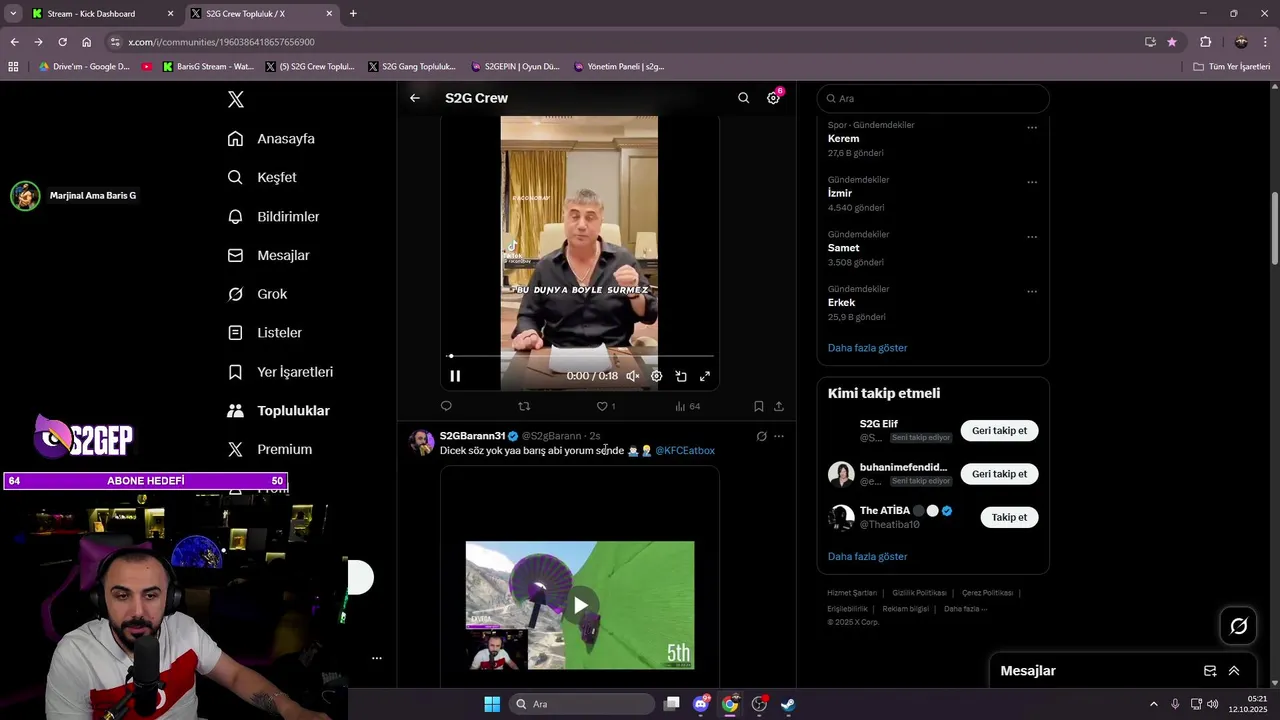1280x720 pixels.
Task: Reload the current page
Action: click(x=62, y=42)
